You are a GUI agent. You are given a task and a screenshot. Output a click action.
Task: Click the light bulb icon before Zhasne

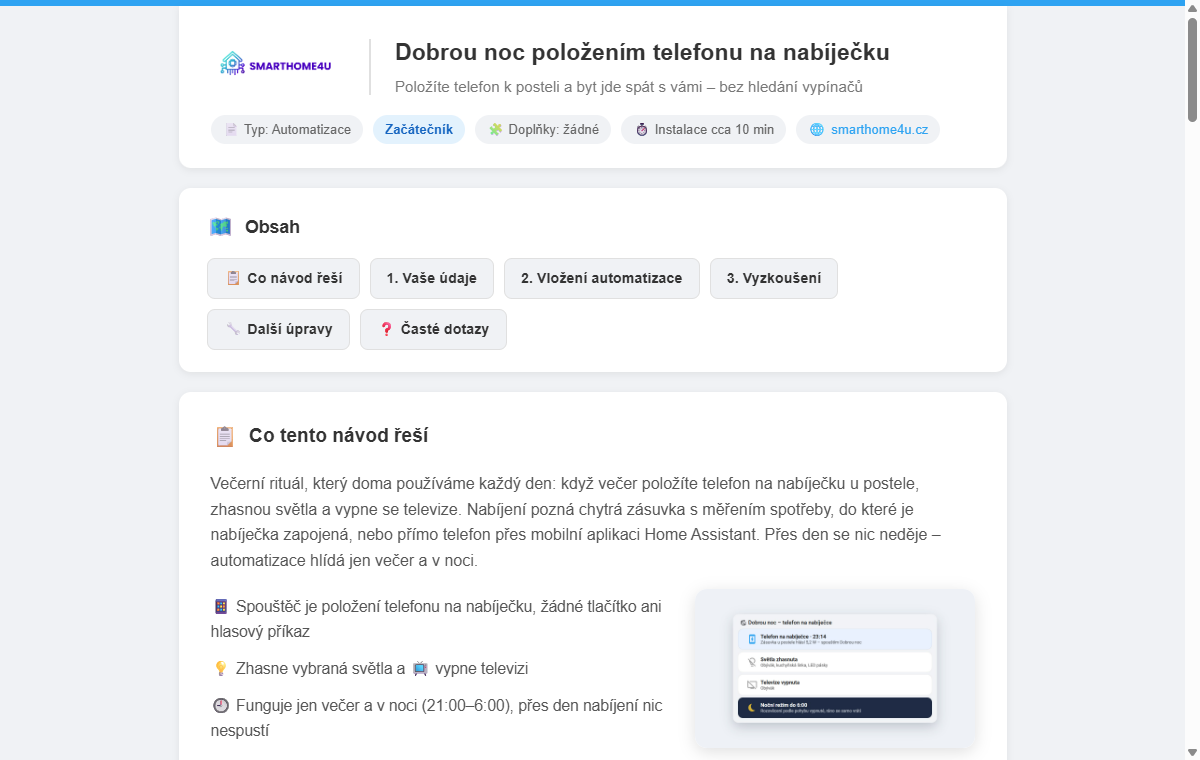(x=221, y=668)
